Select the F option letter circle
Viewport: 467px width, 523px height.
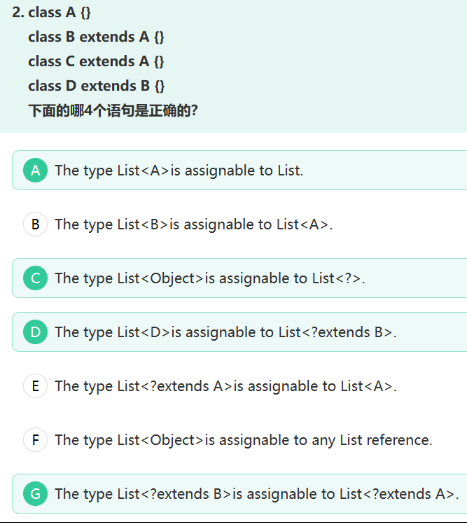click(35, 440)
